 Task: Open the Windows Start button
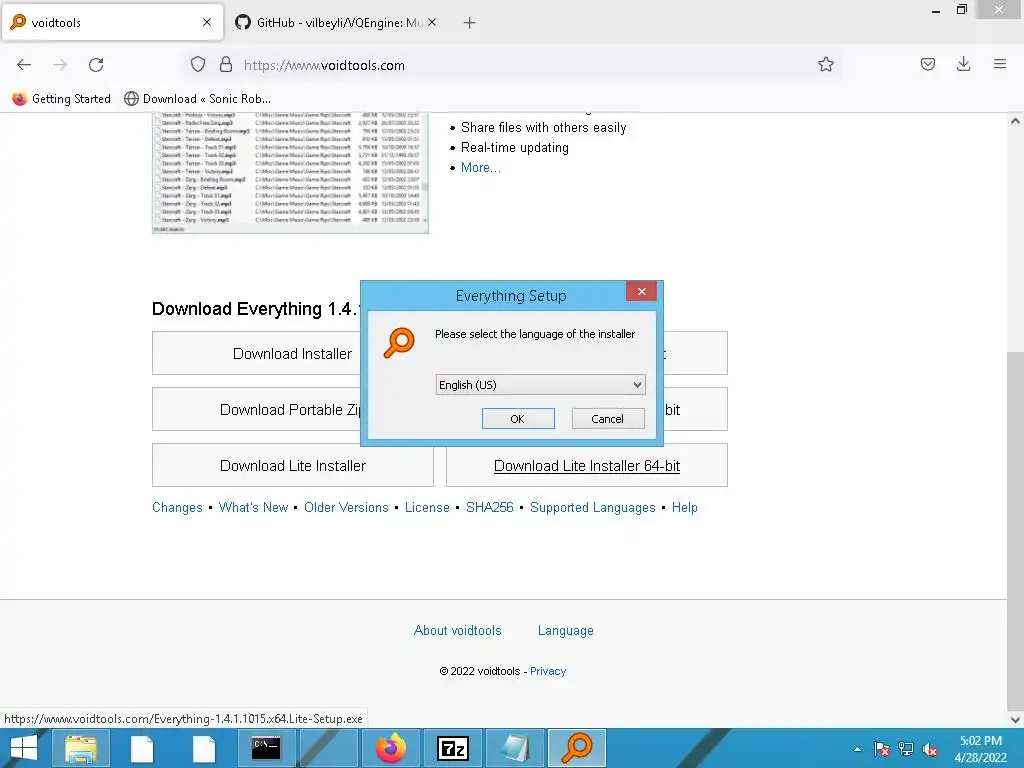point(24,748)
